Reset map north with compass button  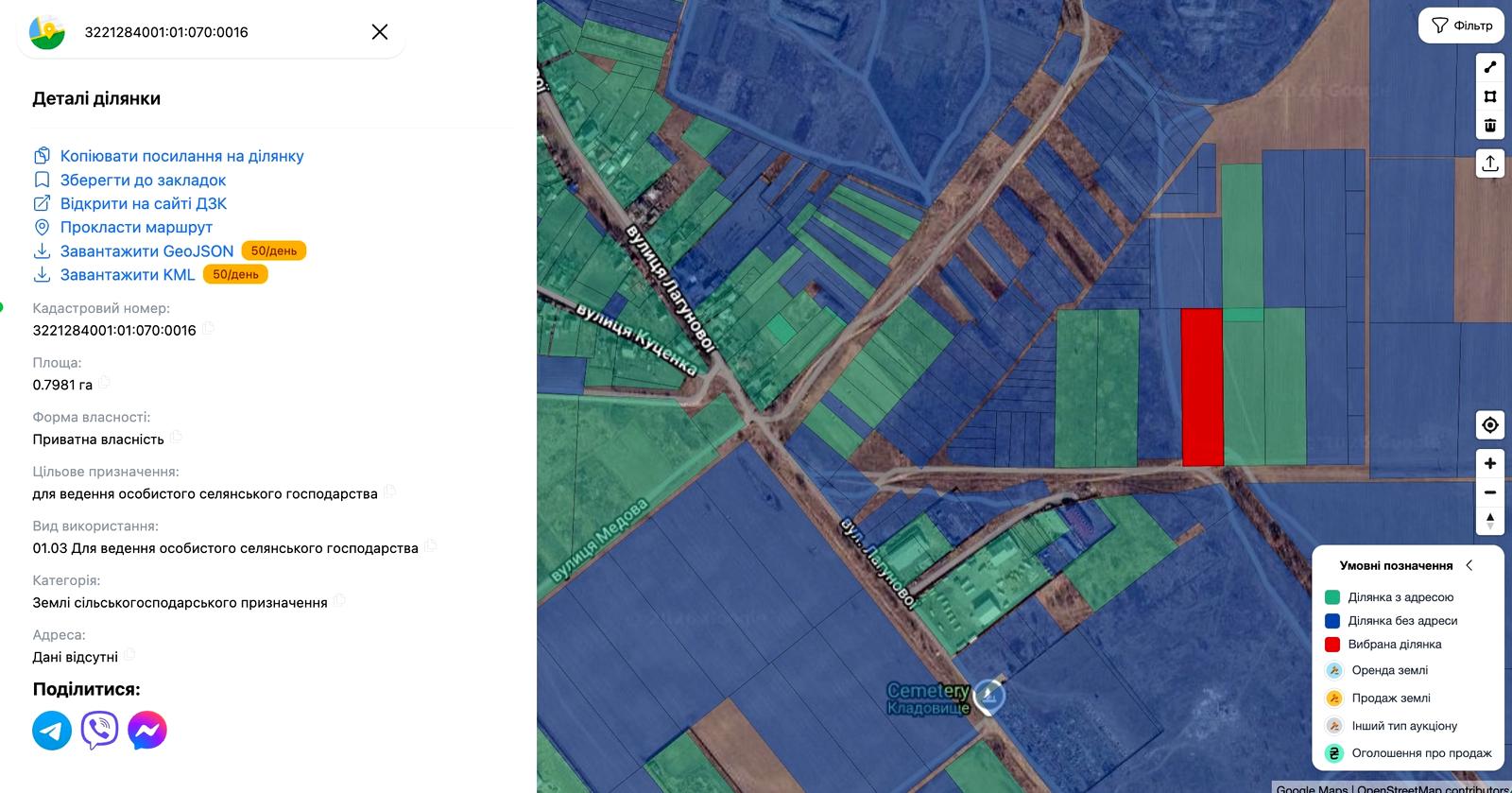1490,521
